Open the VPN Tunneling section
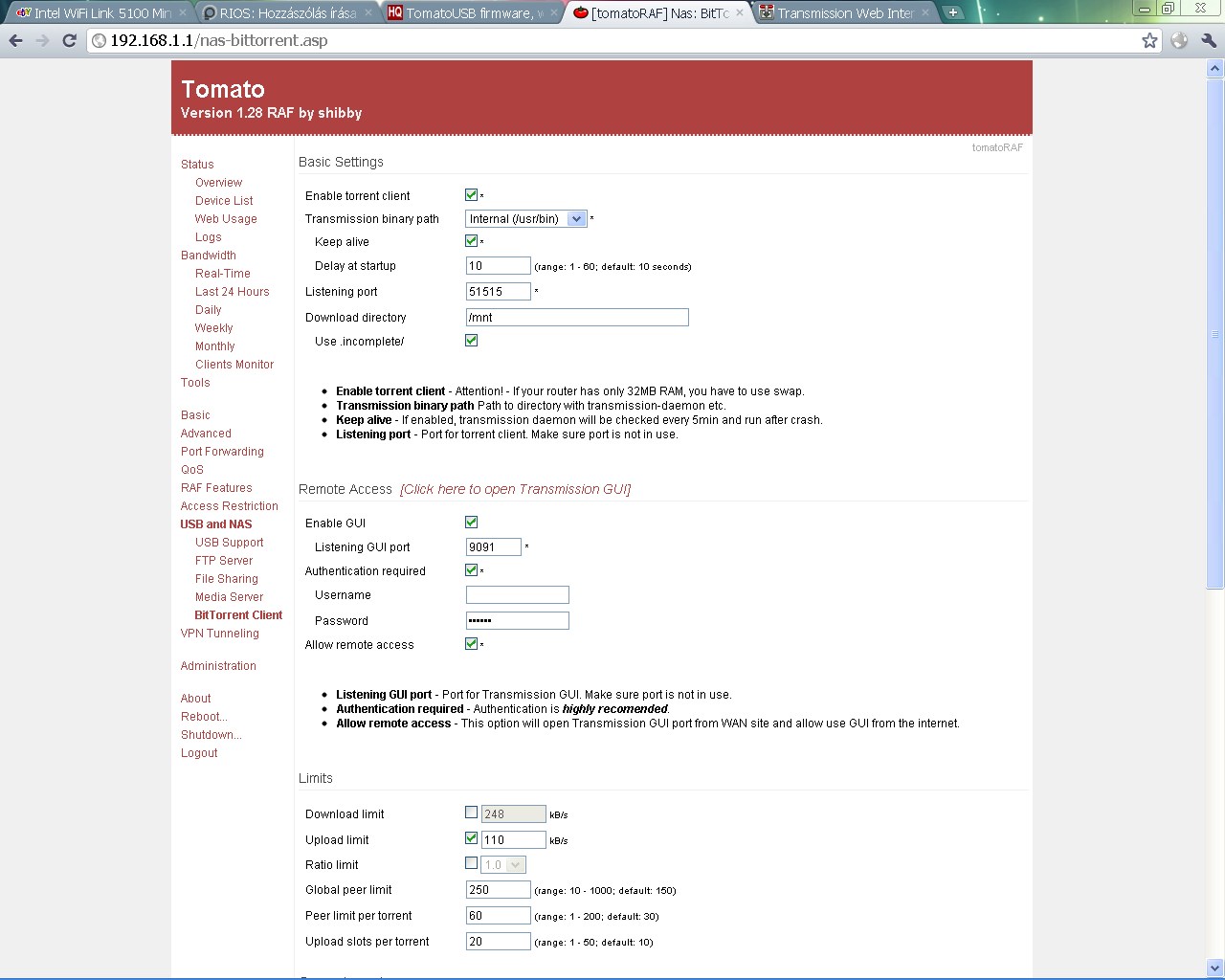Screen dimensions: 1225x980 (220, 634)
